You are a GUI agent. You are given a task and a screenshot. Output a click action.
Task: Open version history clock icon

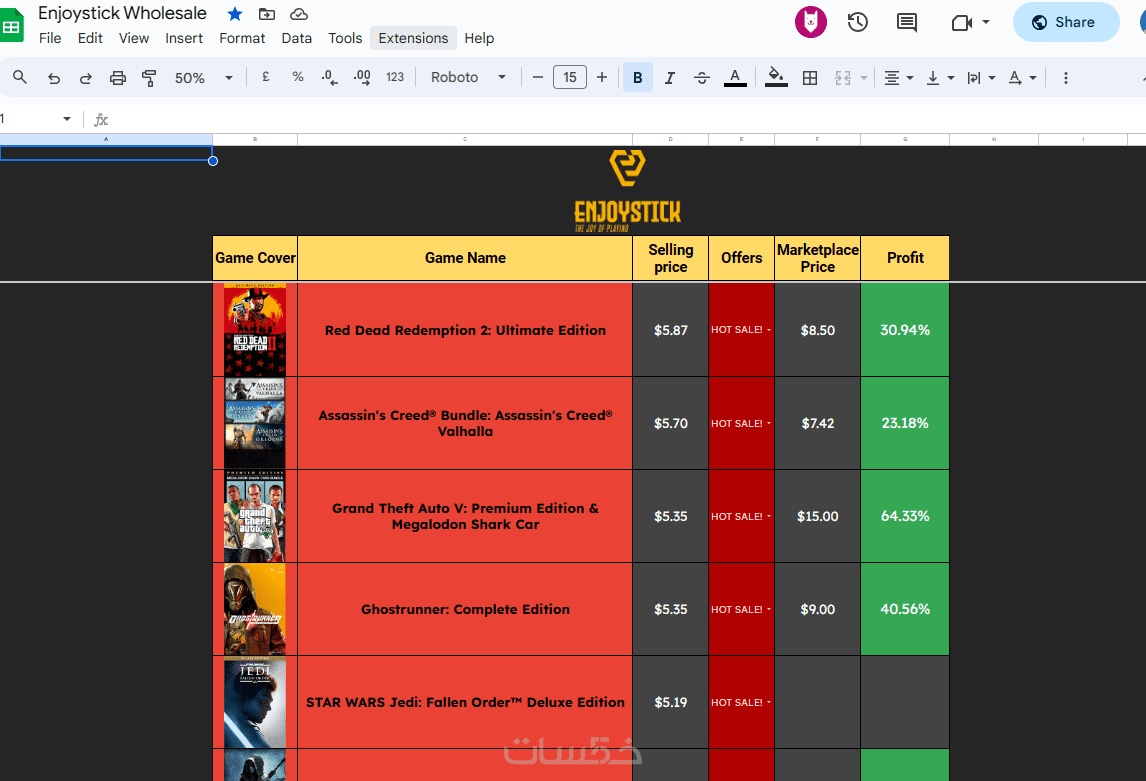(857, 23)
